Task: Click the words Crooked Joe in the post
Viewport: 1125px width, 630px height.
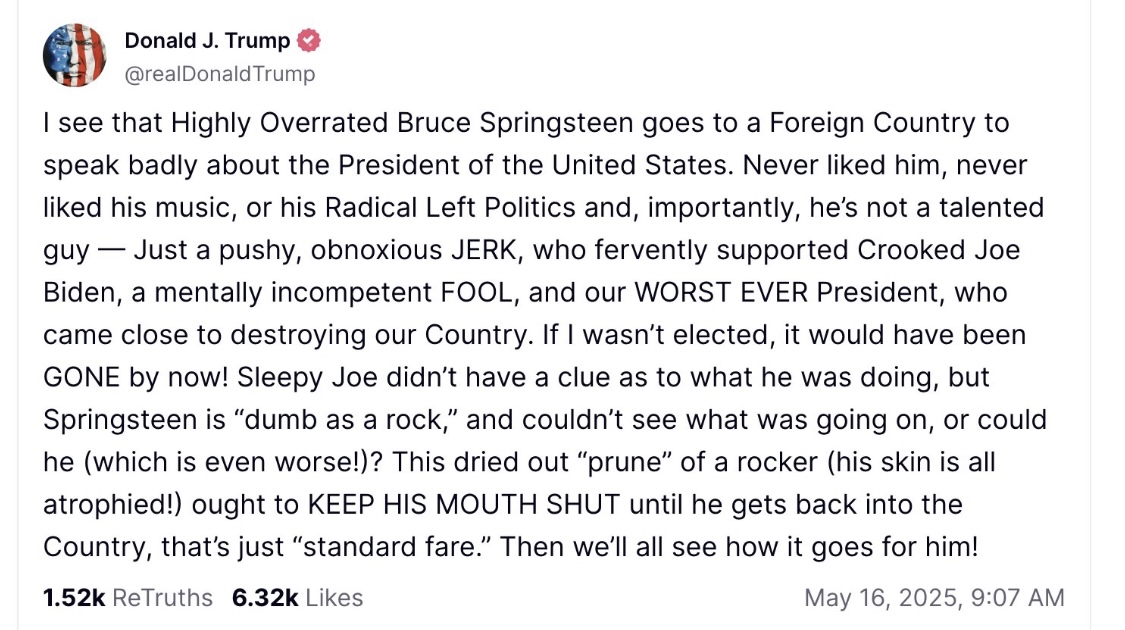Action: coord(932,250)
